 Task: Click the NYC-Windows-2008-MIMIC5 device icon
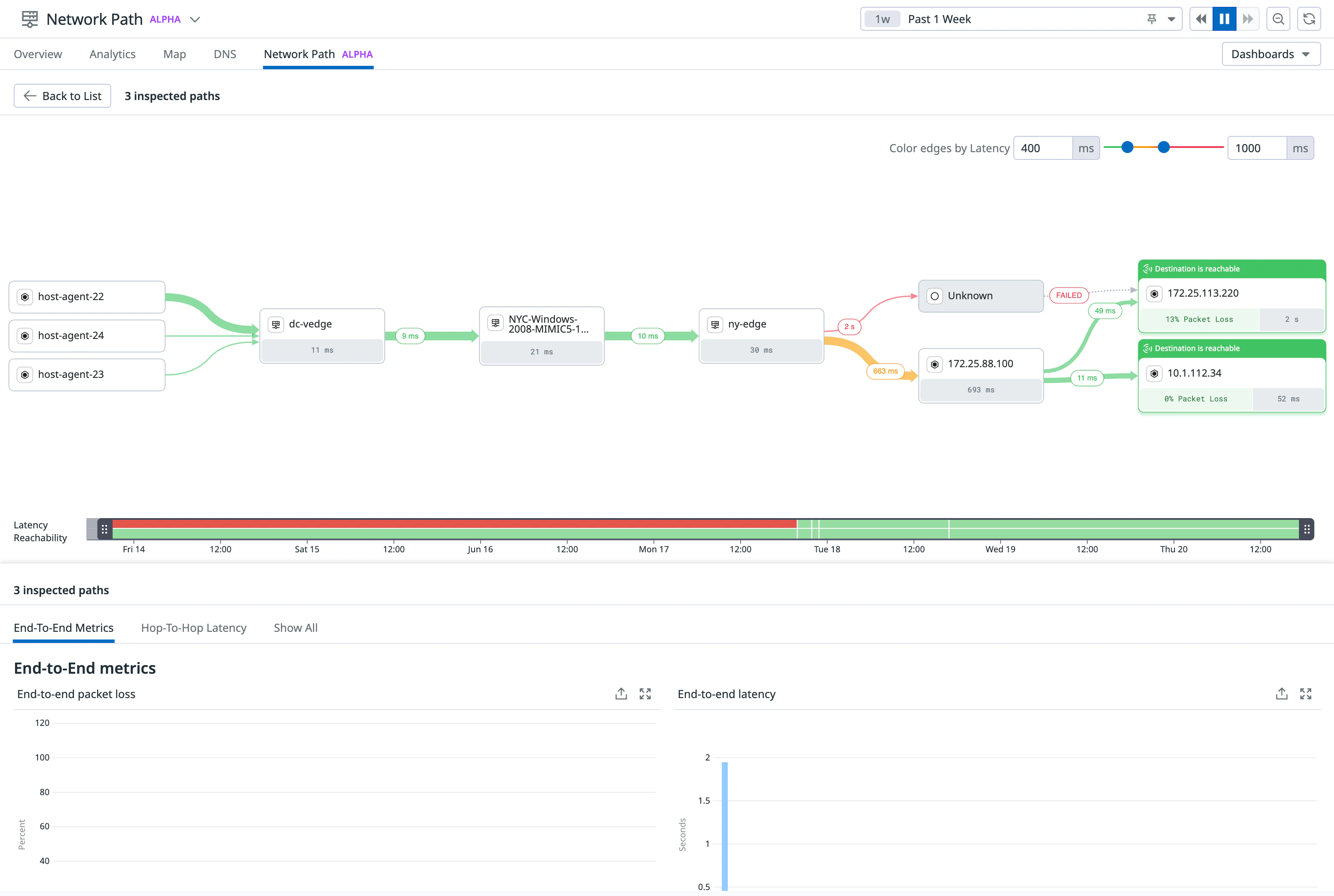tap(495, 323)
